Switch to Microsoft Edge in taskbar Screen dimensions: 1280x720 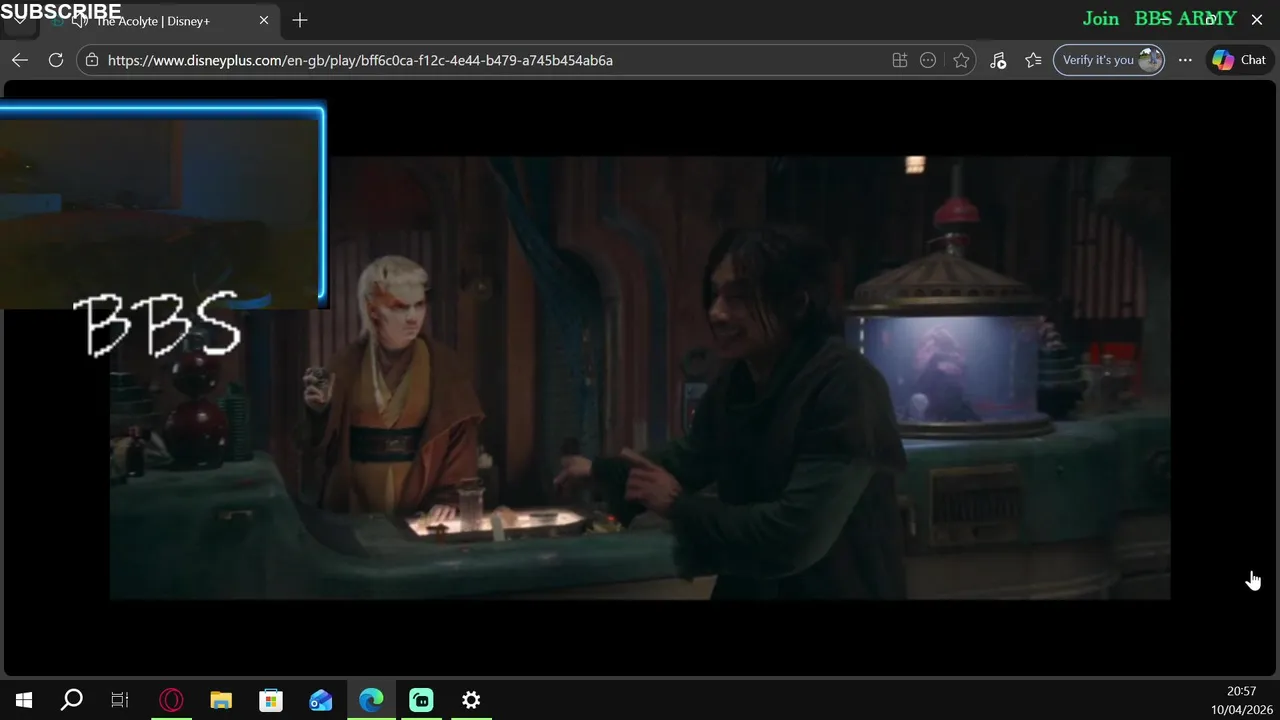tap(371, 700)
